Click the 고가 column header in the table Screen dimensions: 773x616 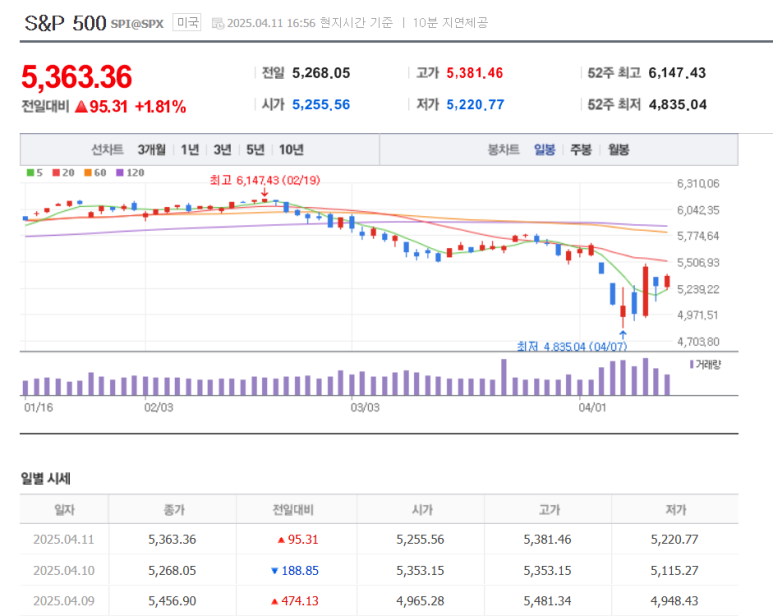point(549,510)
